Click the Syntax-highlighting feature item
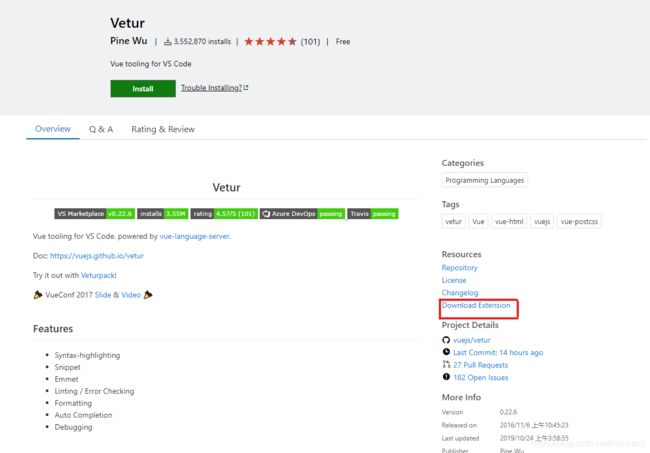 click(x=87, y=355)
